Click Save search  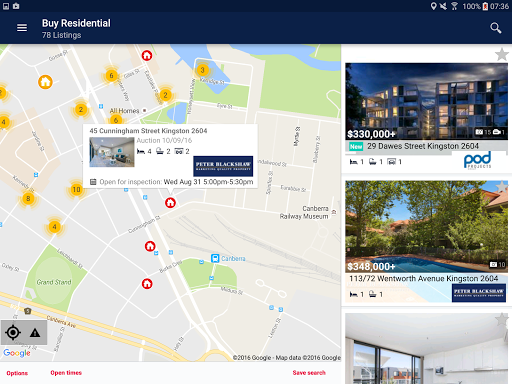(309, 373)
